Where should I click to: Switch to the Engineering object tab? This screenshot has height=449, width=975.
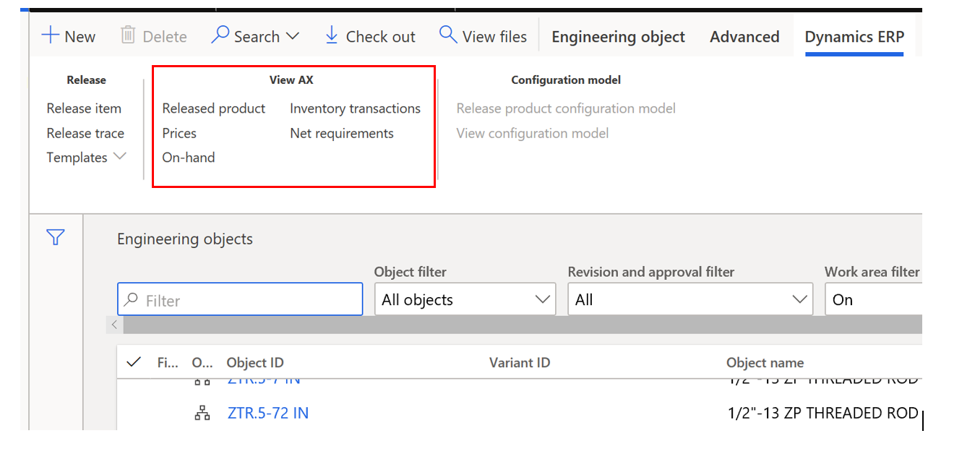coord(618,37)
